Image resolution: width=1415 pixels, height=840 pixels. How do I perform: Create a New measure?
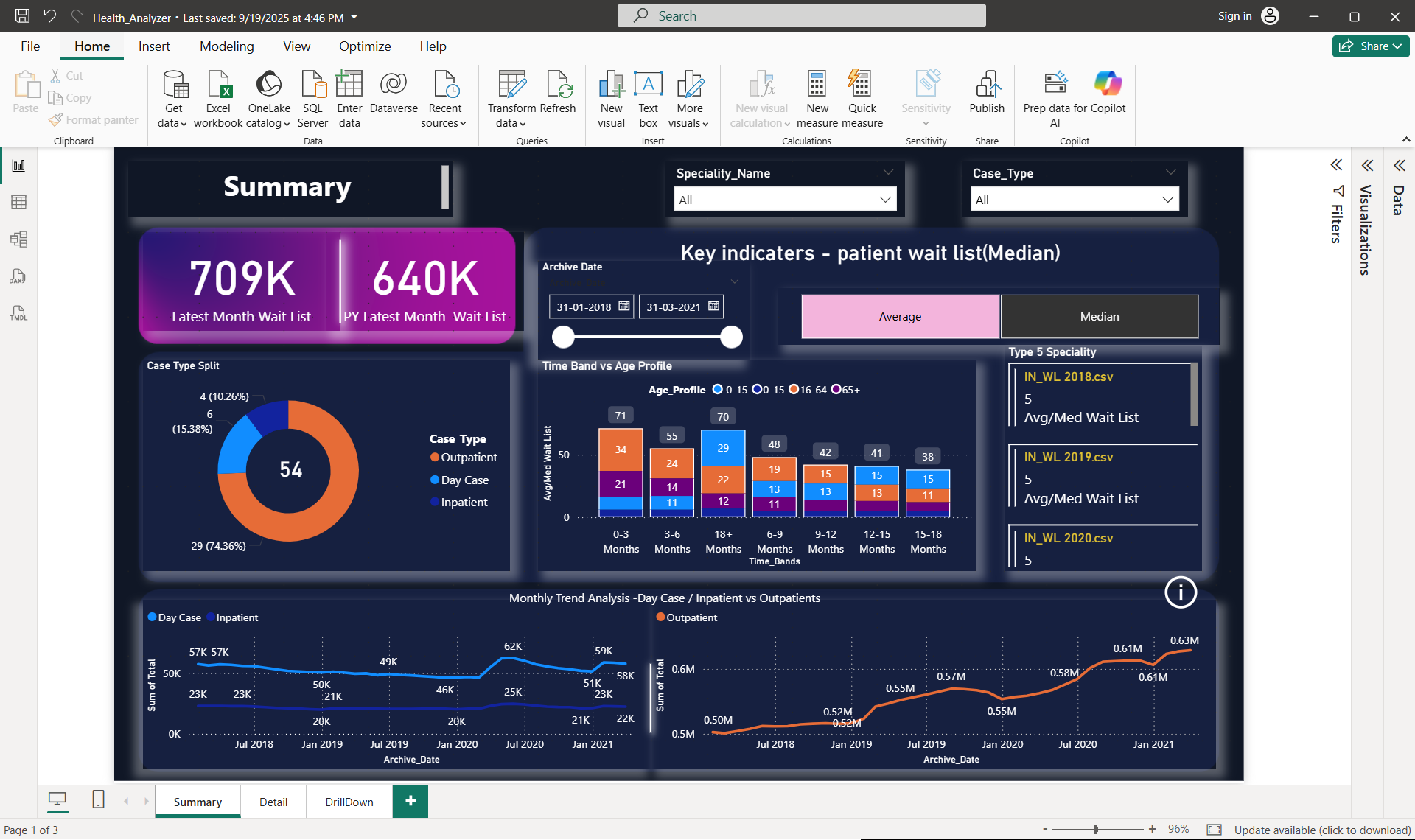[817, 99]
